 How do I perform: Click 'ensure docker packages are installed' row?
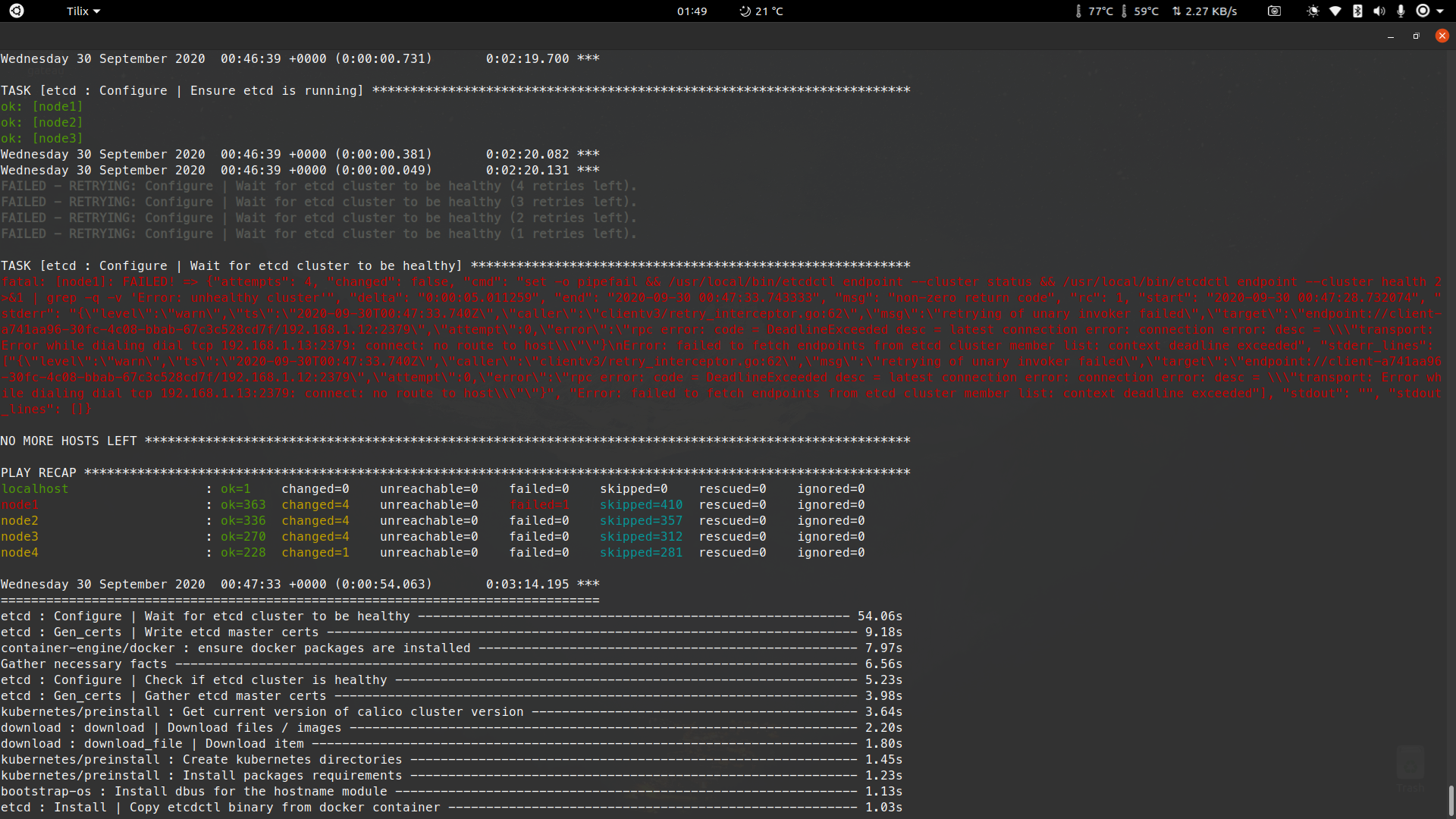452,648
